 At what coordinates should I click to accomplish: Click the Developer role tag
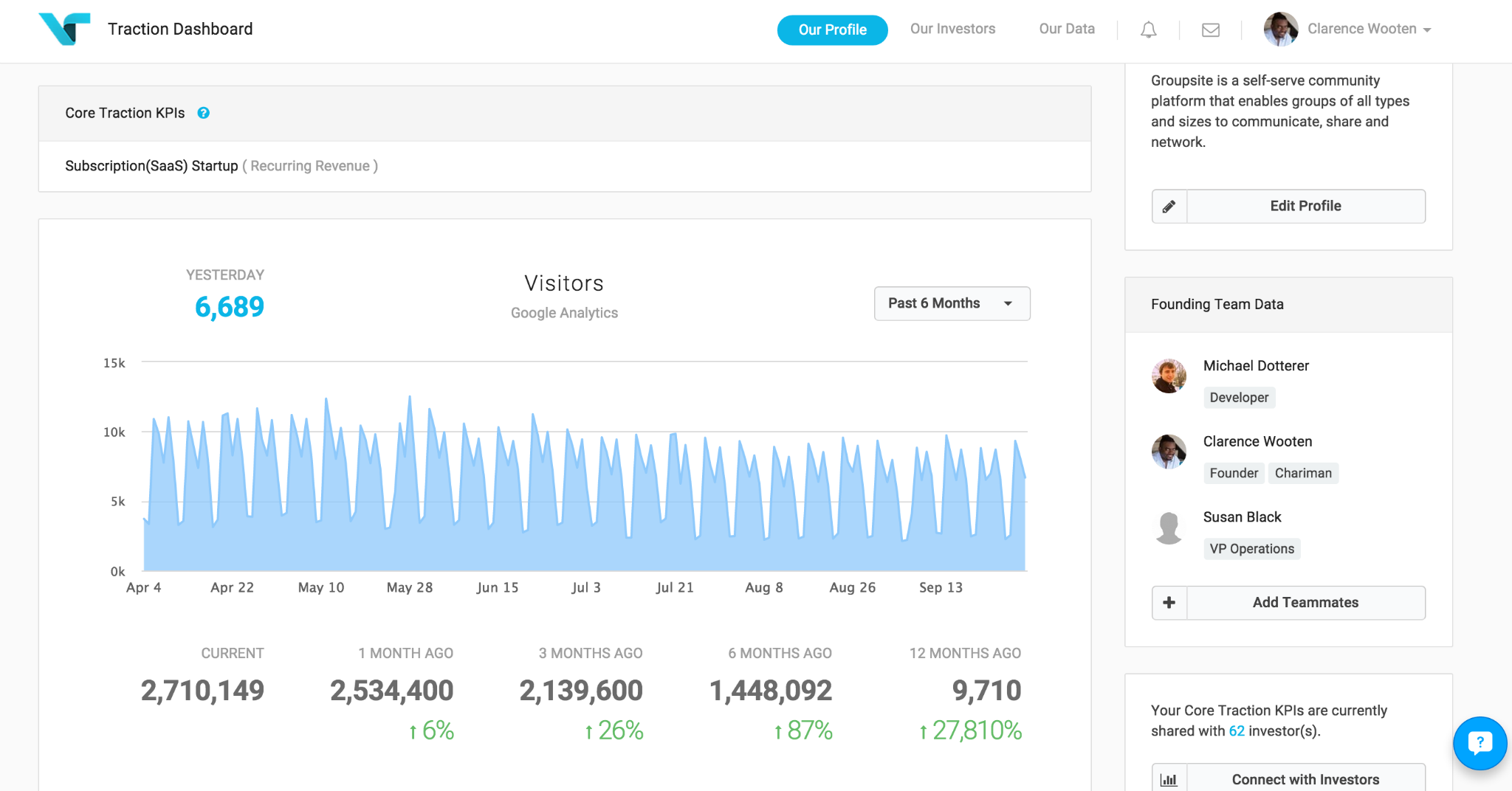click(x=1239, y=398)
